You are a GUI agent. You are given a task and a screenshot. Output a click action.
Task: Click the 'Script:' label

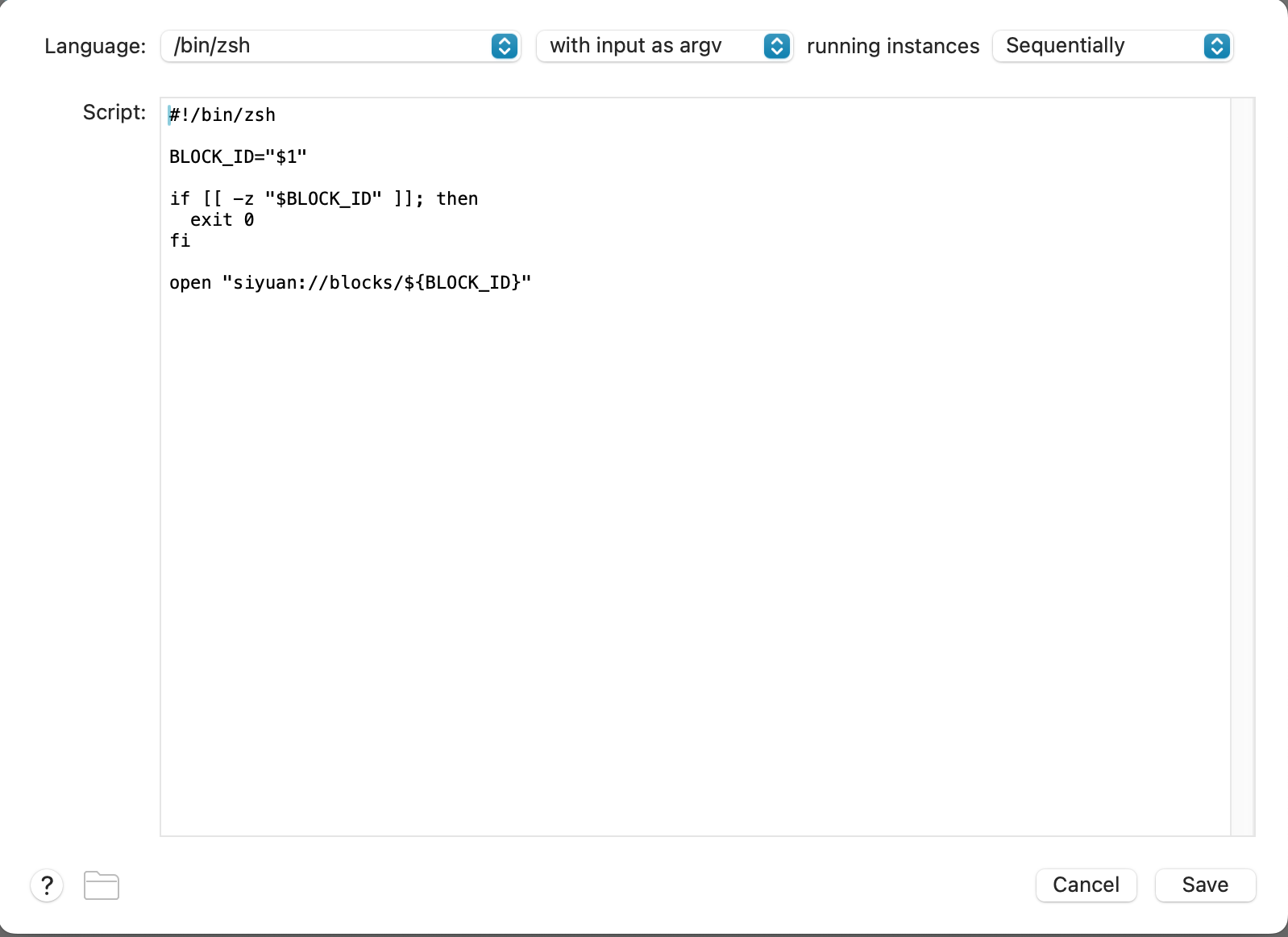tap(114, 112)
